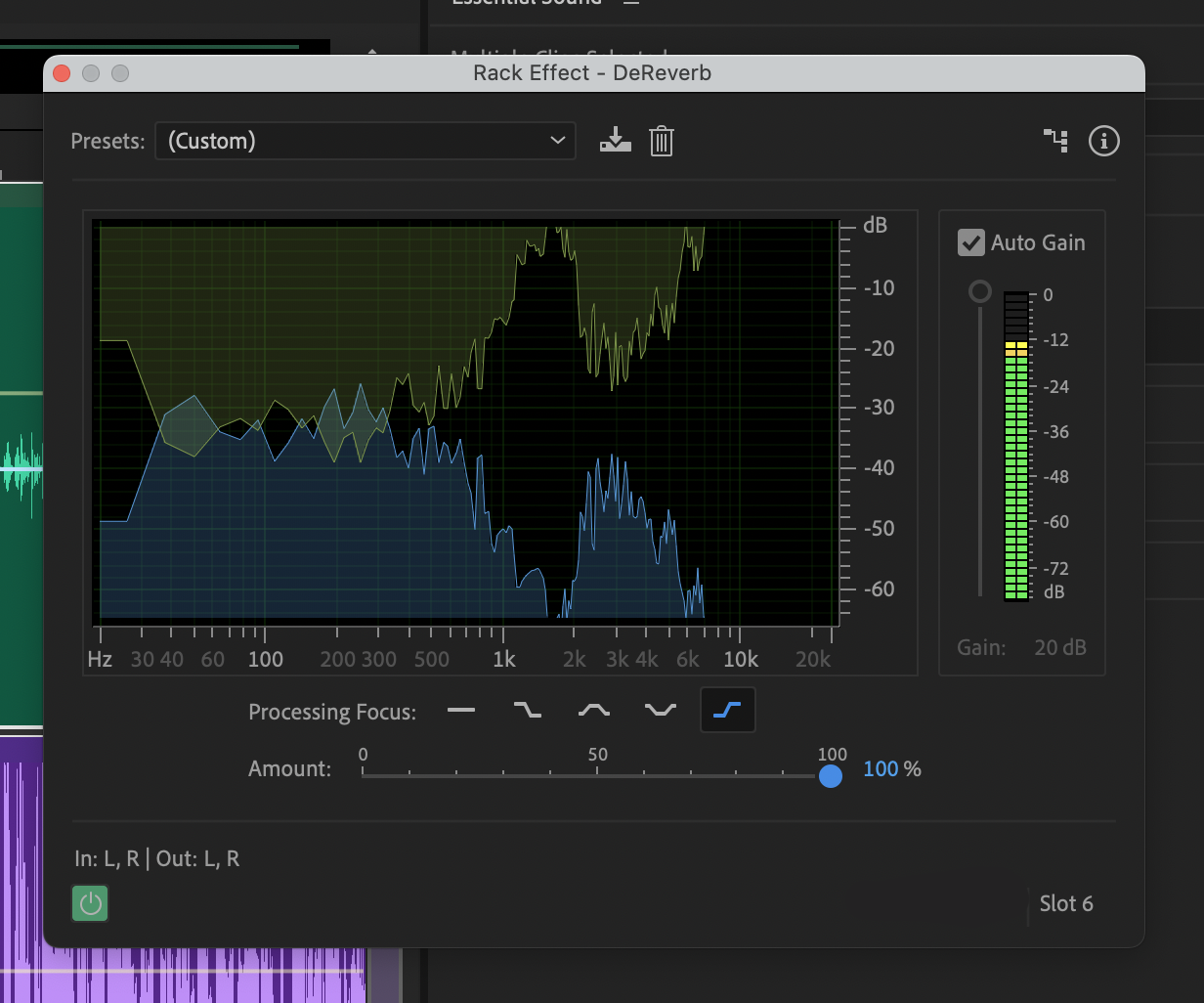Save current settings as a preset
Viewport: 1204px width, 1003px height.
[x=616, y=141]
